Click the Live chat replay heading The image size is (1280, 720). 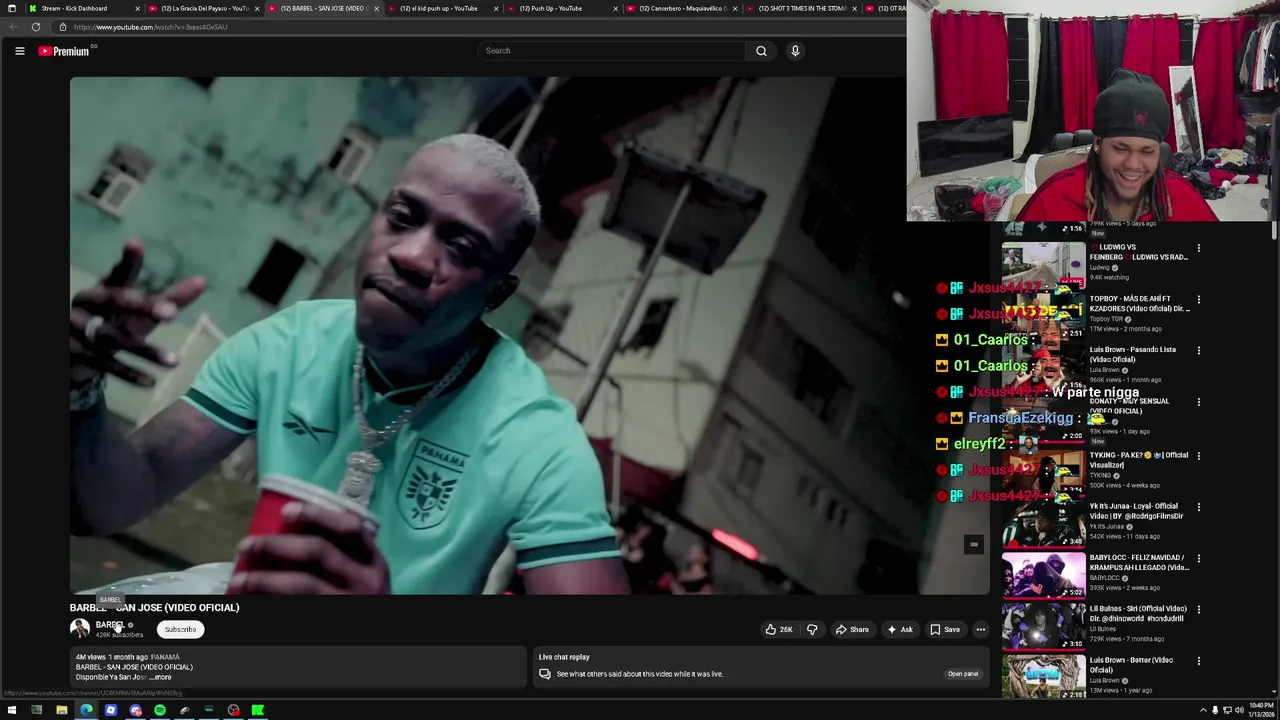click(564, 657)
